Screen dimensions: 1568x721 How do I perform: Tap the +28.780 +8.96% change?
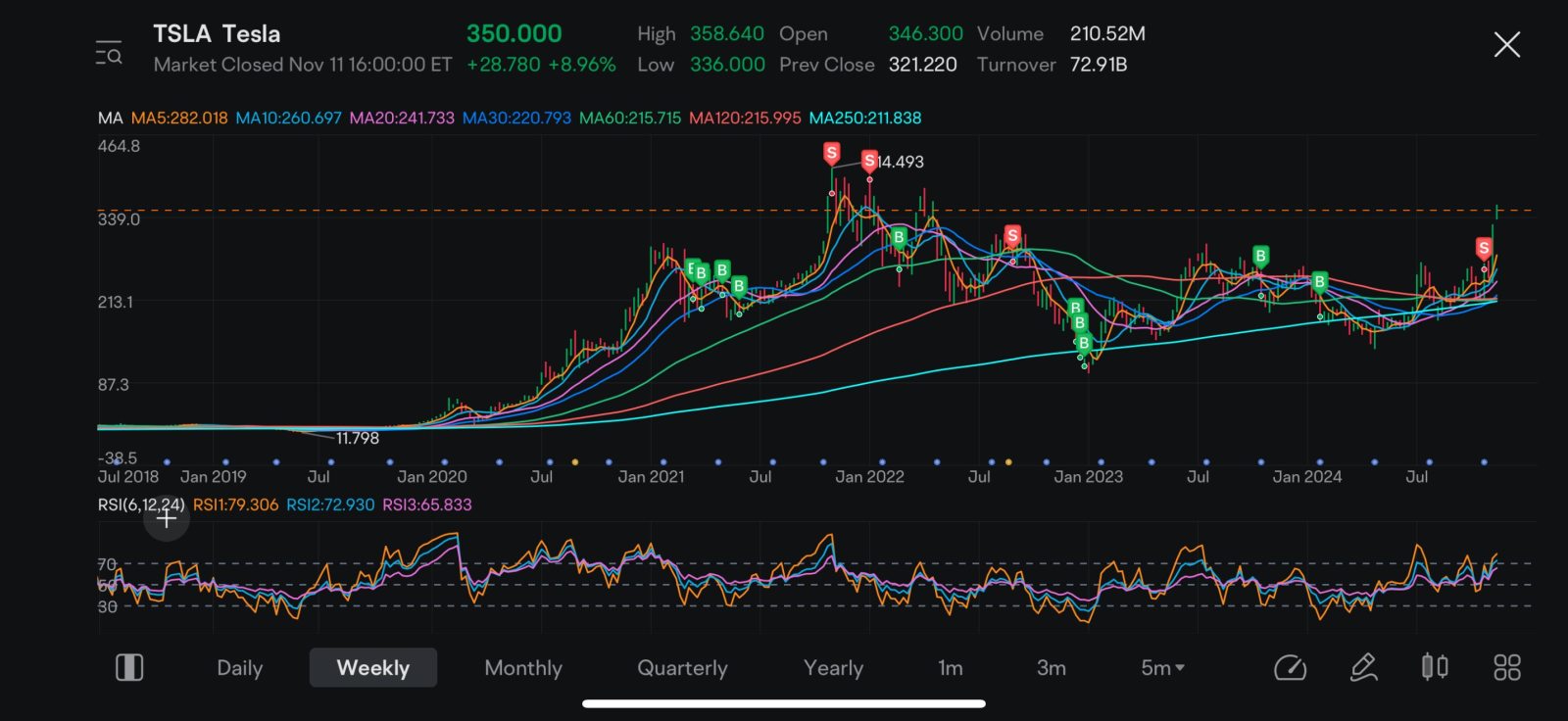[541, 65]
